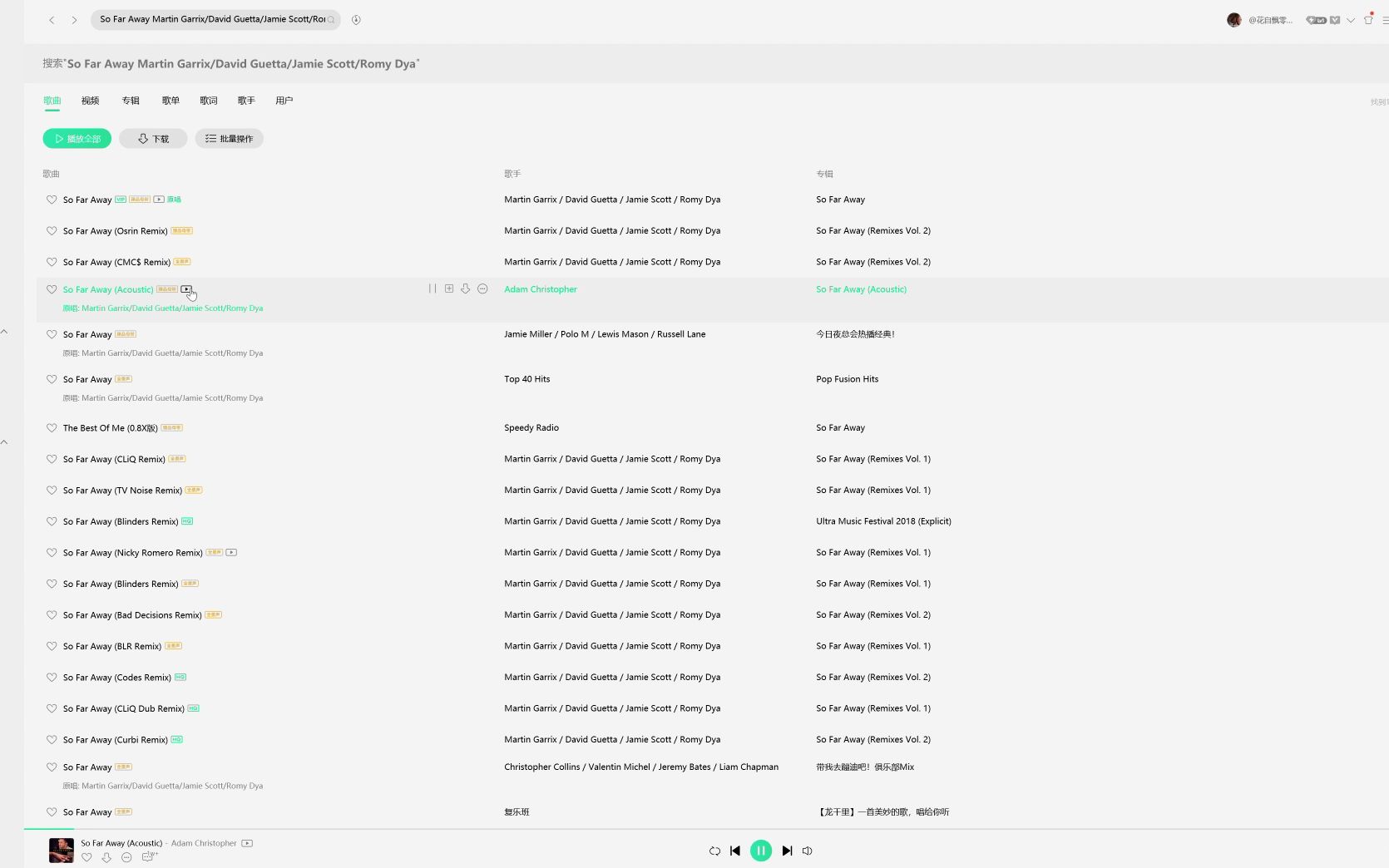Like So Far Away (TV Noise Remix)
This screenshot has width=1389, height=868.
tap(52, 491)
